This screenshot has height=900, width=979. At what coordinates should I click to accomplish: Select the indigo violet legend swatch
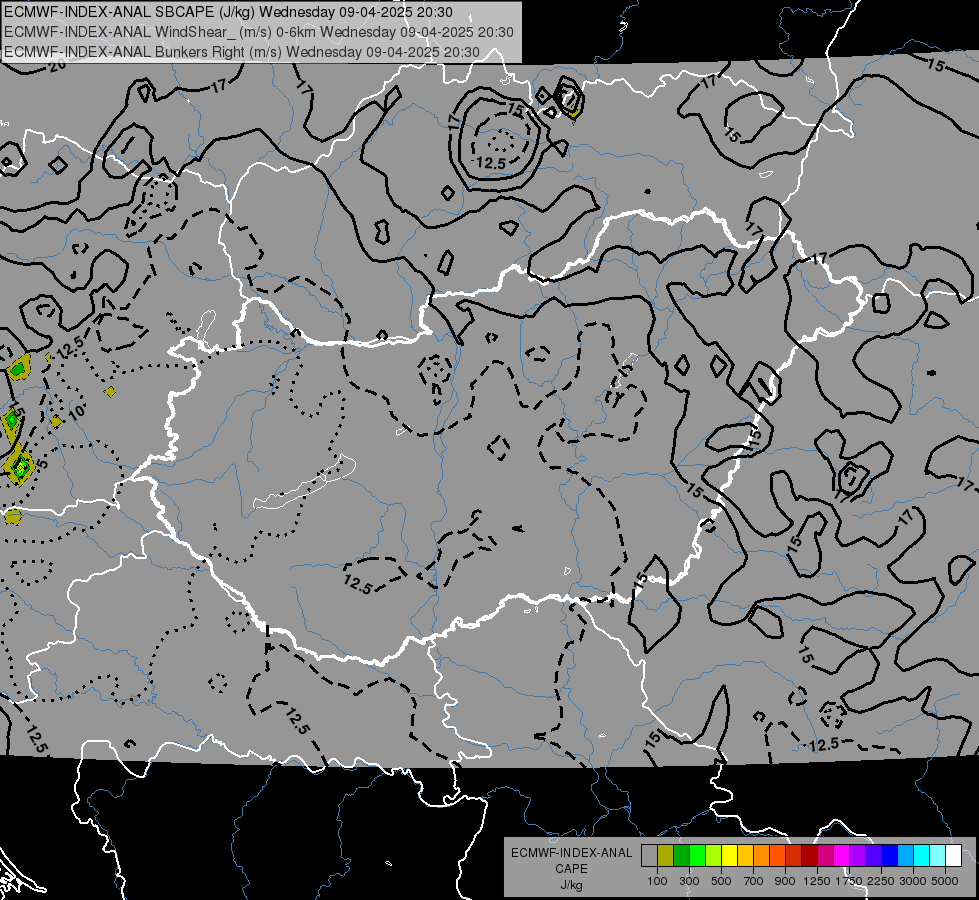pyautogui.click(x=873, y=855)
